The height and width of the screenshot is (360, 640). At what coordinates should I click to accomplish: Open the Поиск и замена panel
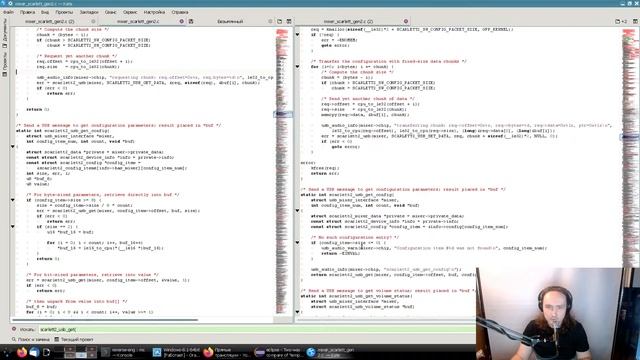tap(31, 340)
